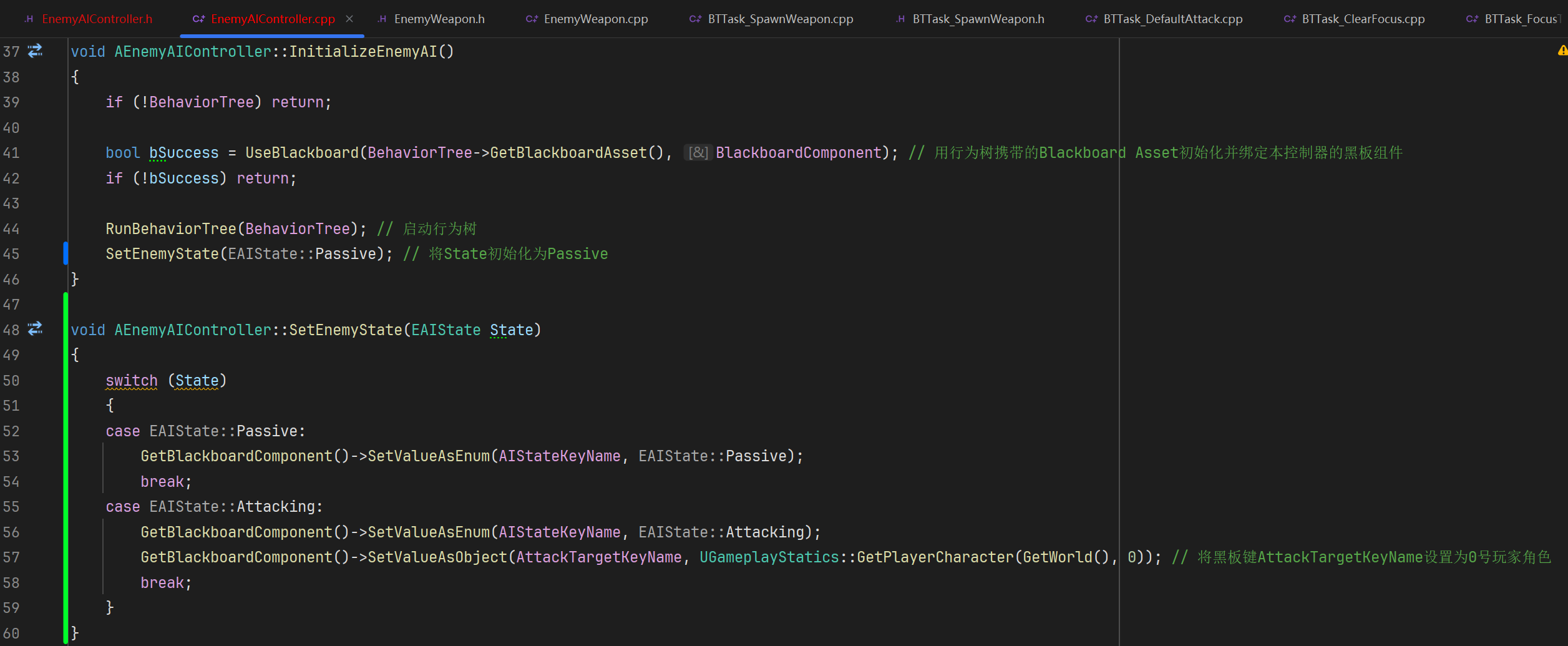Click the "RunBehaviorTree" call on line 44
The width and height of the screenshot is (1568, 646).
point(171,229)
